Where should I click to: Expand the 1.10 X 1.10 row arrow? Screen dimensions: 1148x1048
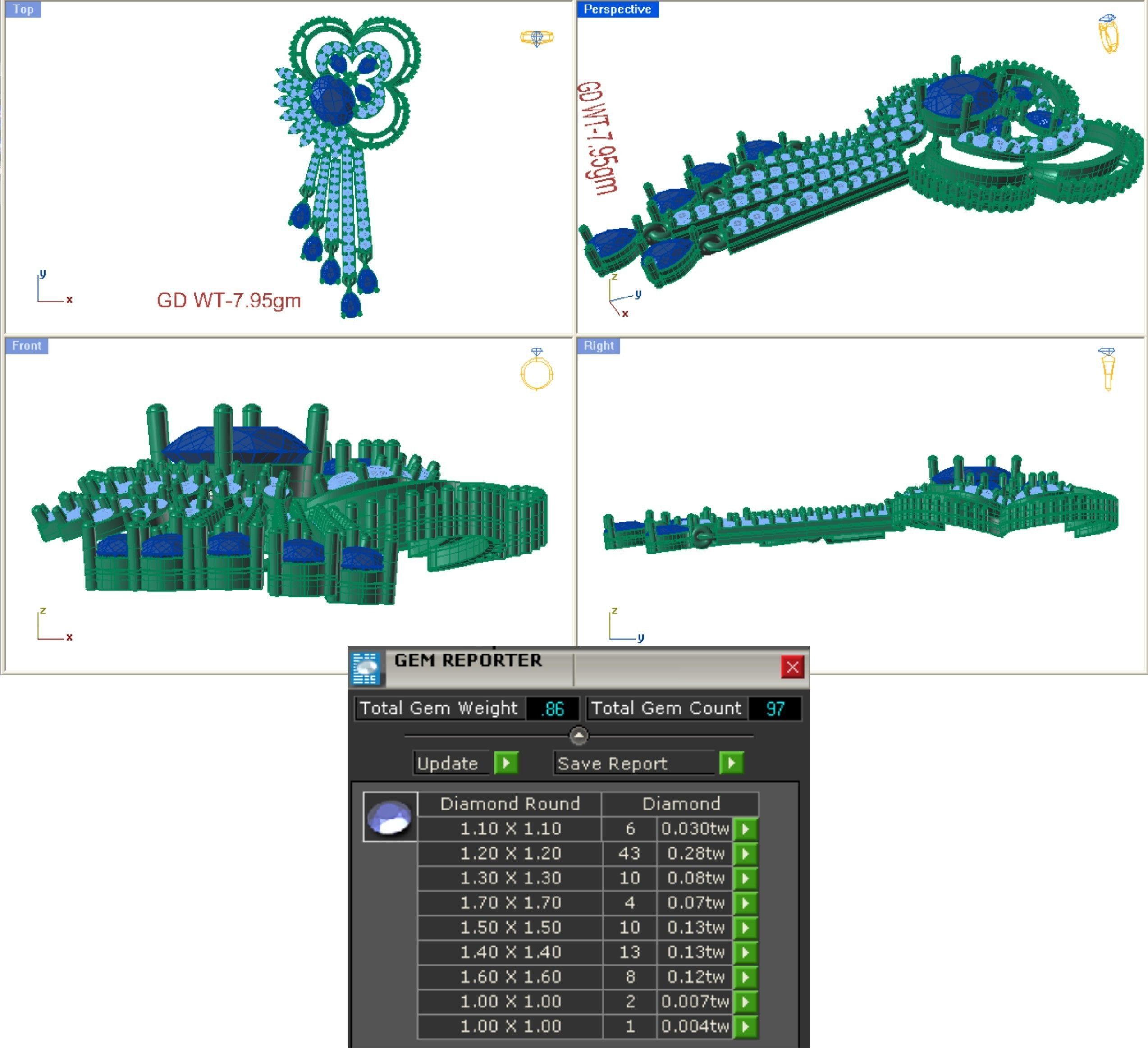(746, 829)
